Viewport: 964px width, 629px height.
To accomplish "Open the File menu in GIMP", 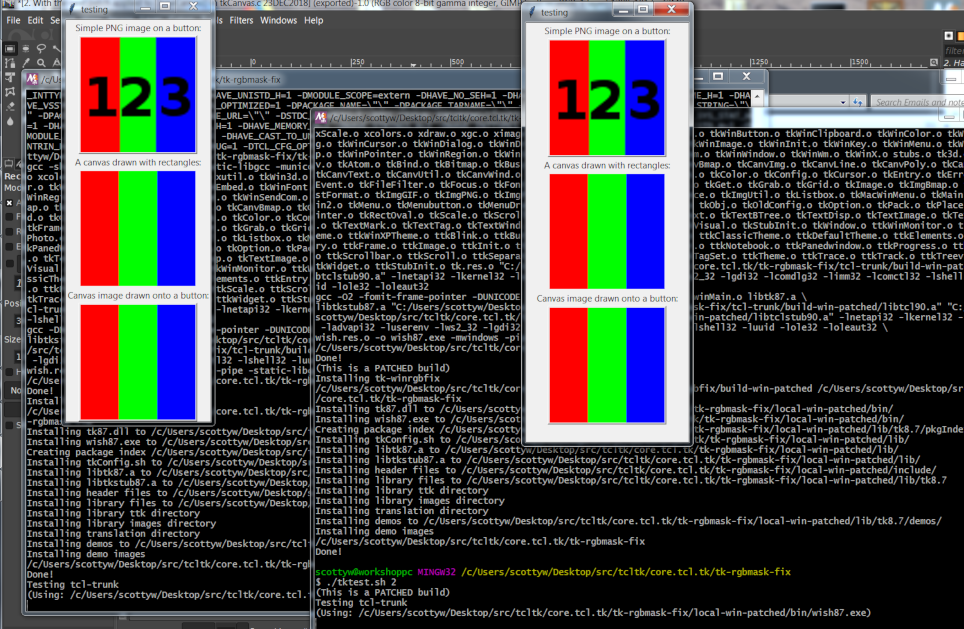I will 13,20.
